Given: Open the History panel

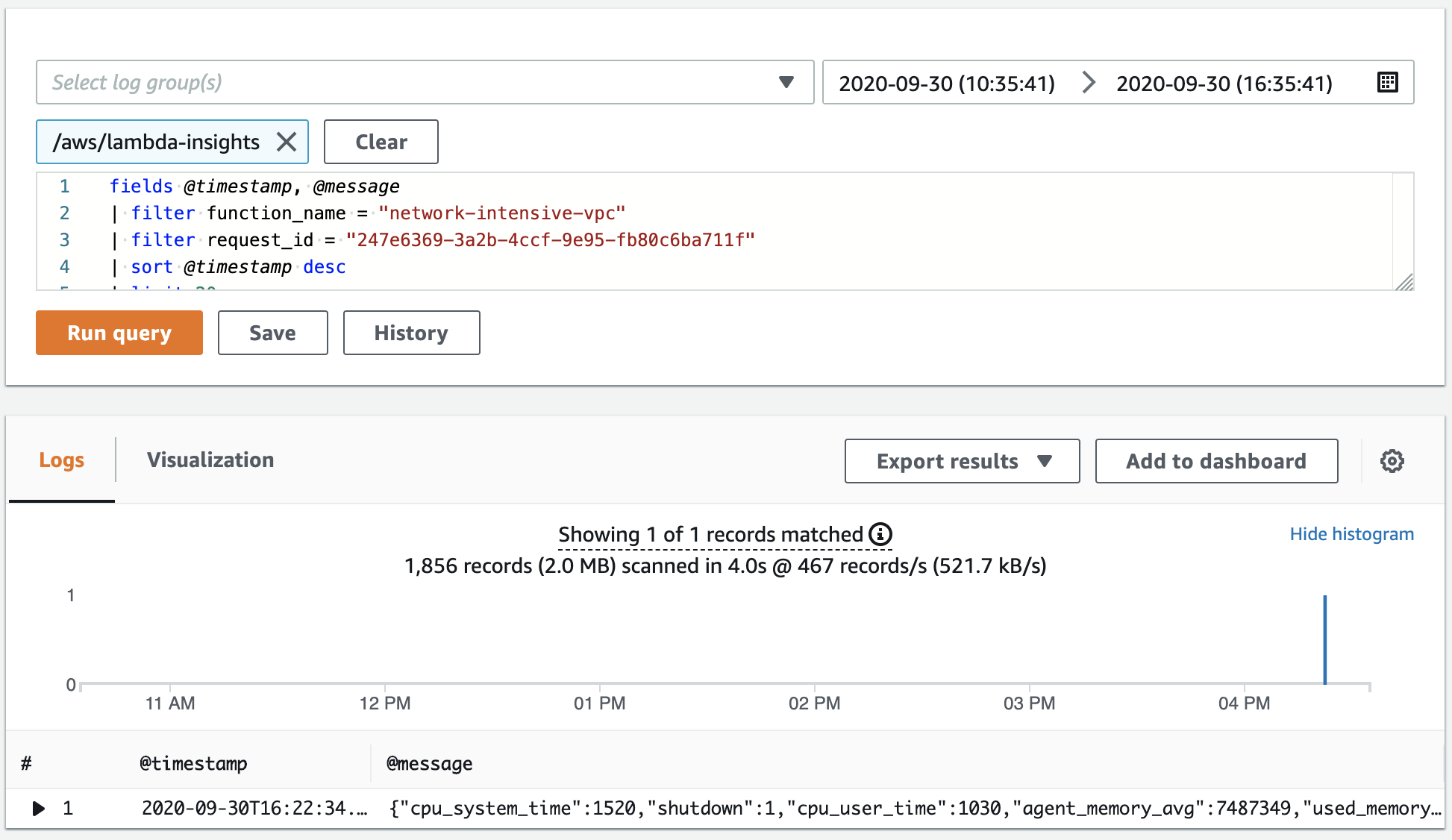Looking at the screenshot, I should pyautogui.click(x=410, y=332).
